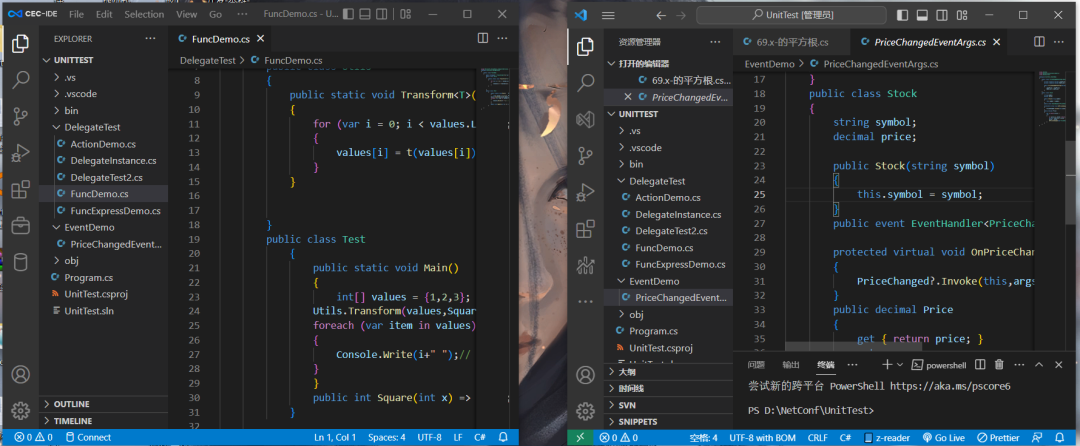
Task: Click Connect in CEC-IDE status bar
Action: 88,437
